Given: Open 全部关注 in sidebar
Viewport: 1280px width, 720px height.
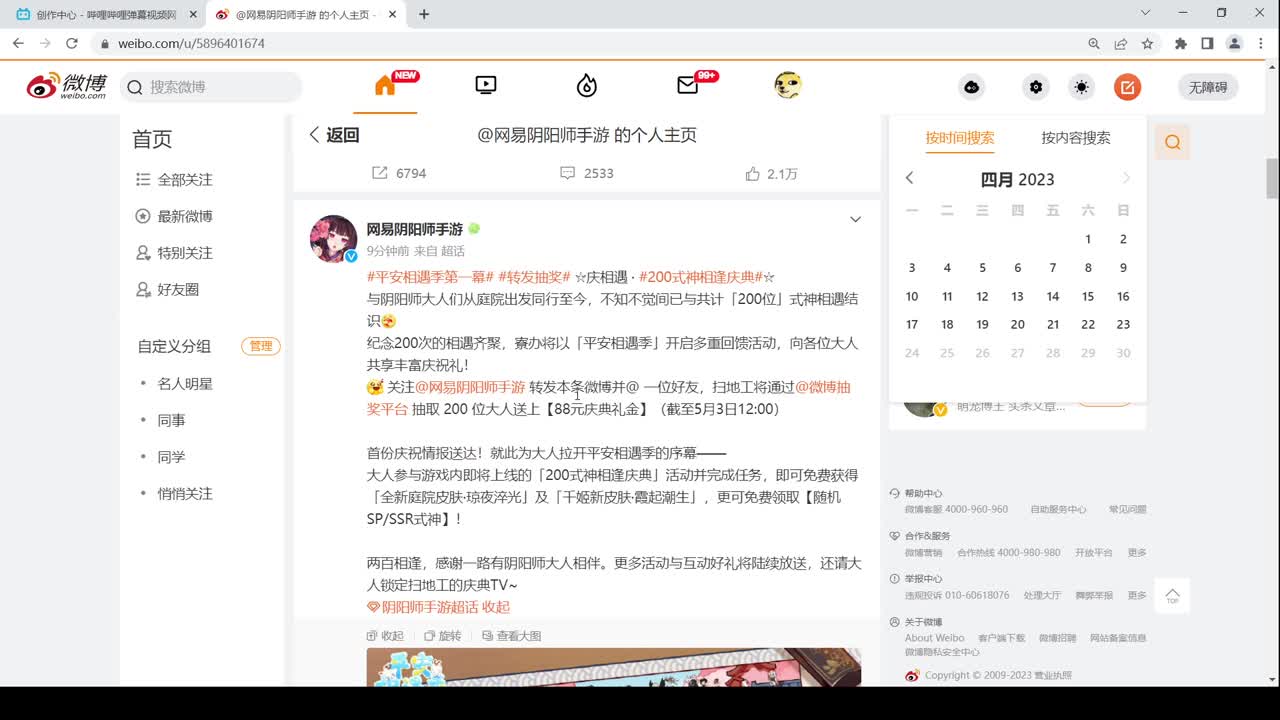Looking at the screenshot, I should point(174,180).
